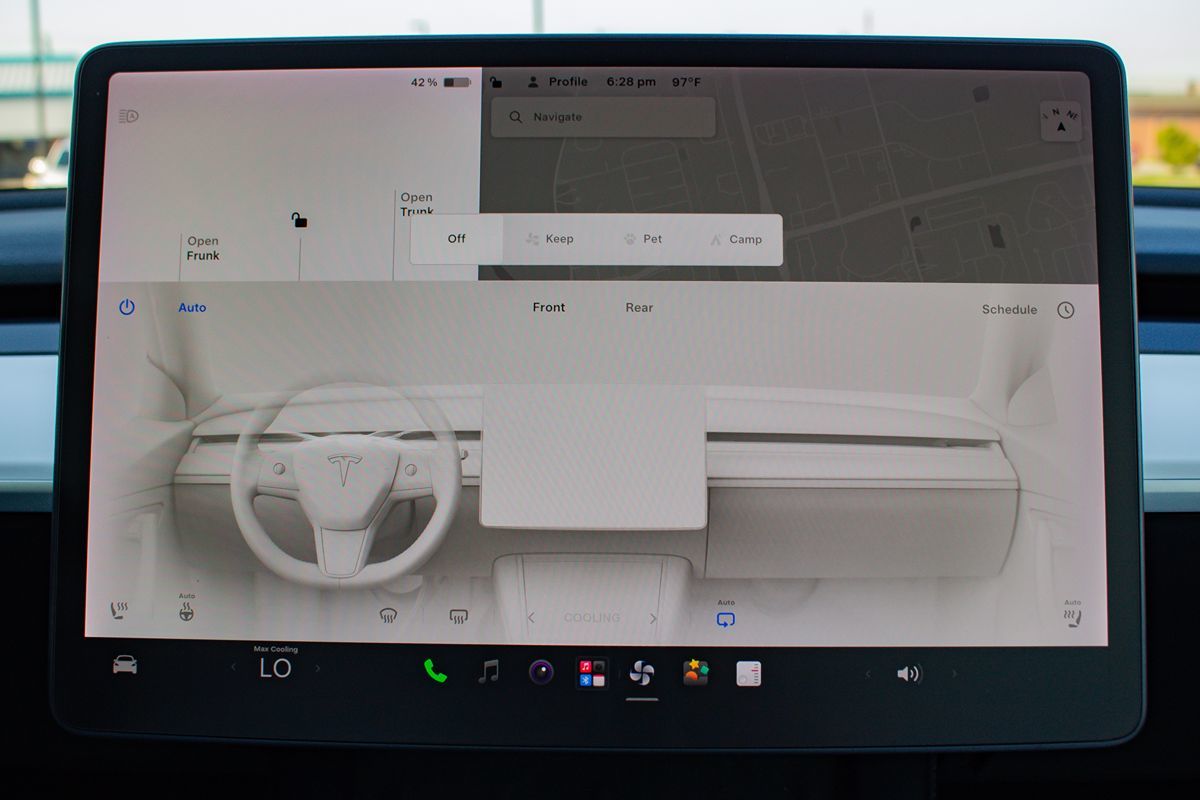This screenshot has width=1200, height=800.
Task: Switch to the Rear climate tab
Action: click(639, 307)
